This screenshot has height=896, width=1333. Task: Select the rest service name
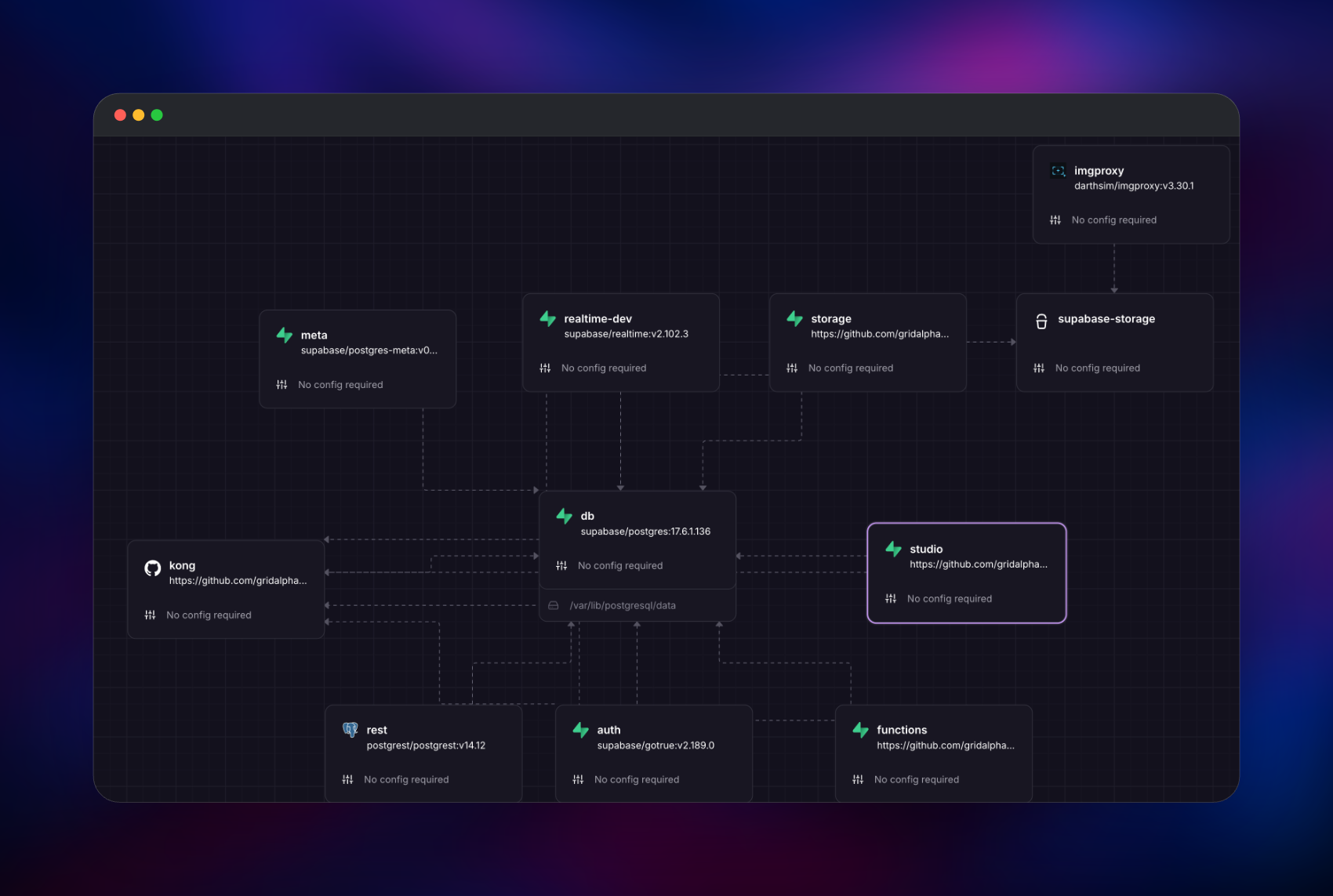pyautogui.click(x=376, y=731)
